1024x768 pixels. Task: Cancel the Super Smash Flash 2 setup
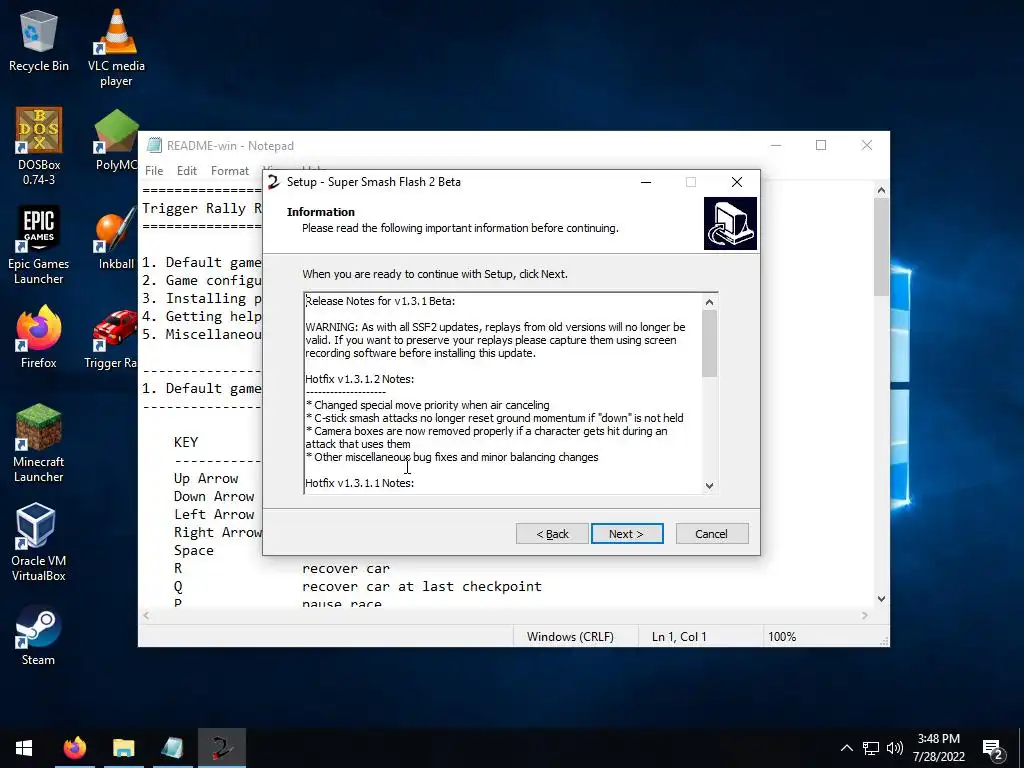(x=712, y=534)
